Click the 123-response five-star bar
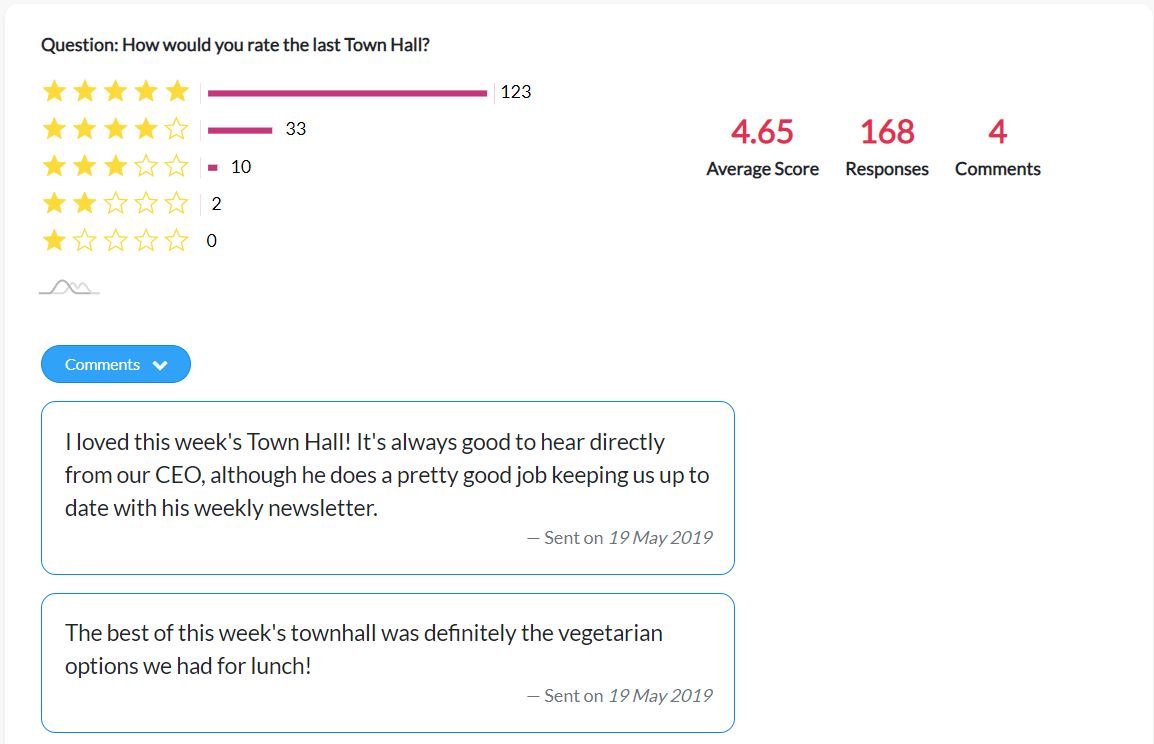 point(347,93)
